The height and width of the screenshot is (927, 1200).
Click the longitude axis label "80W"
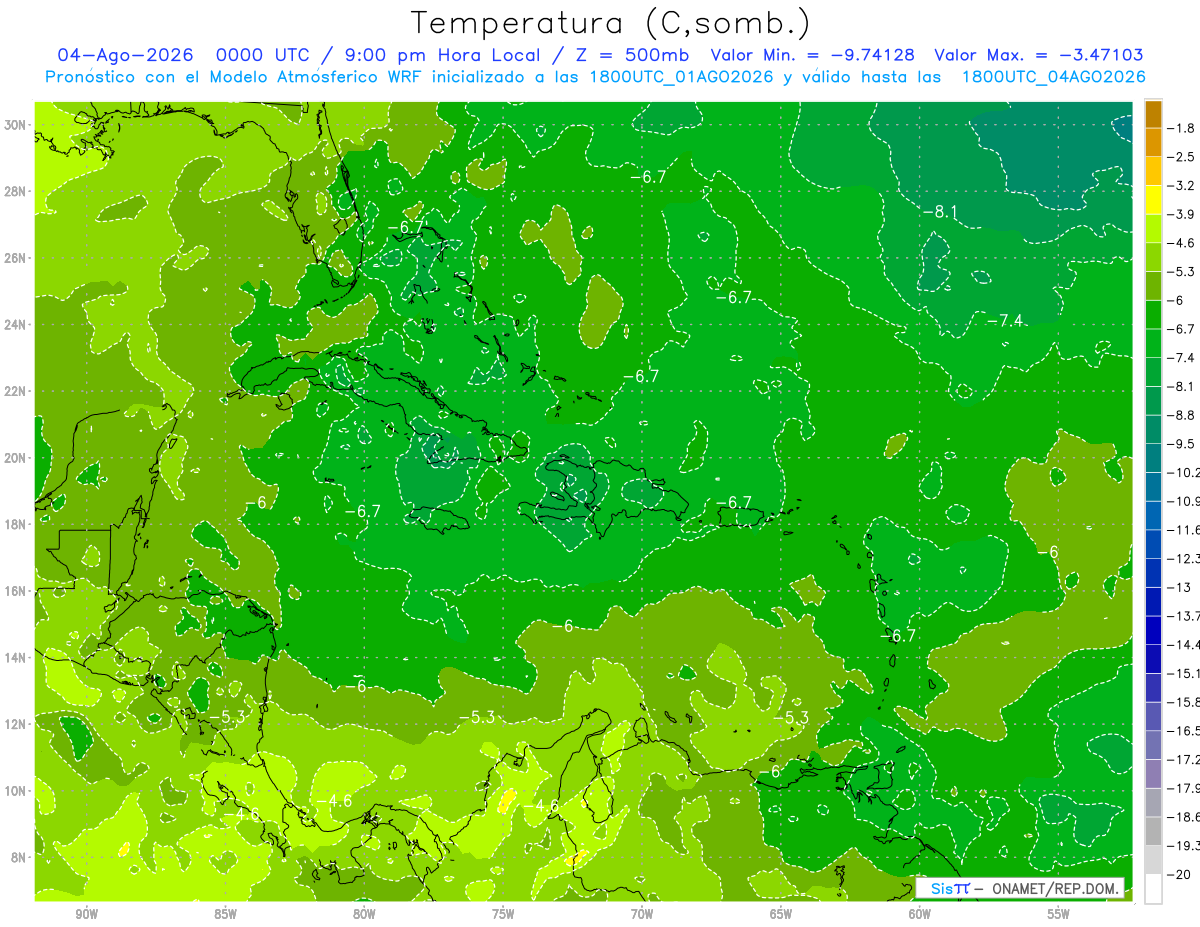click(364, 914)
